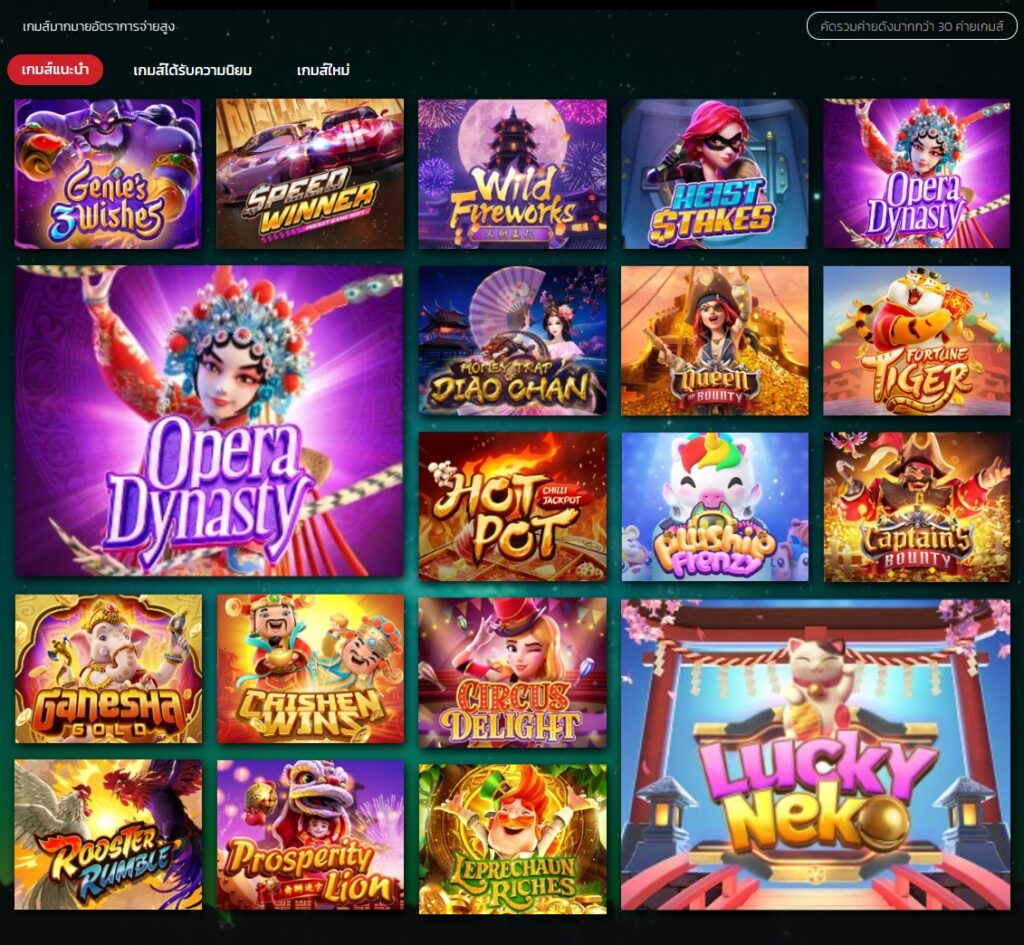Open the Circus Delight game tile

click(x=513, y=673)
